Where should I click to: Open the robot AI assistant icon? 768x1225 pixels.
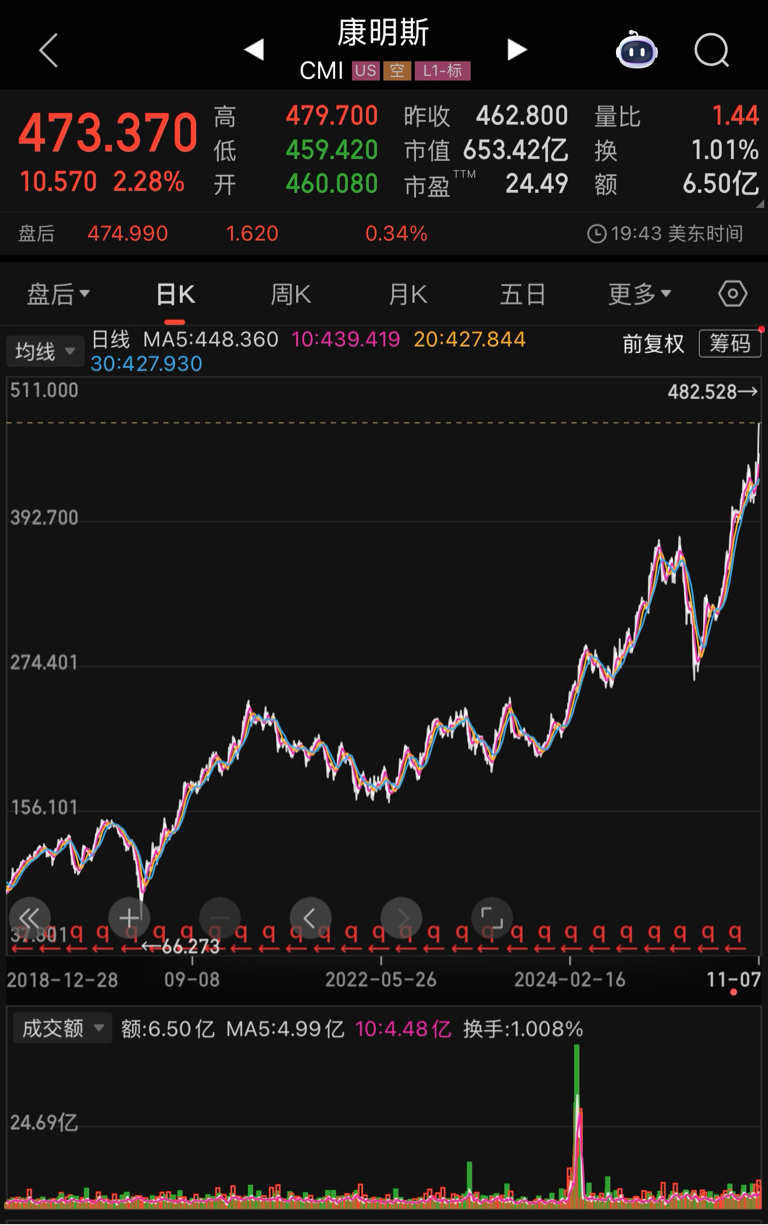[637, 49]
